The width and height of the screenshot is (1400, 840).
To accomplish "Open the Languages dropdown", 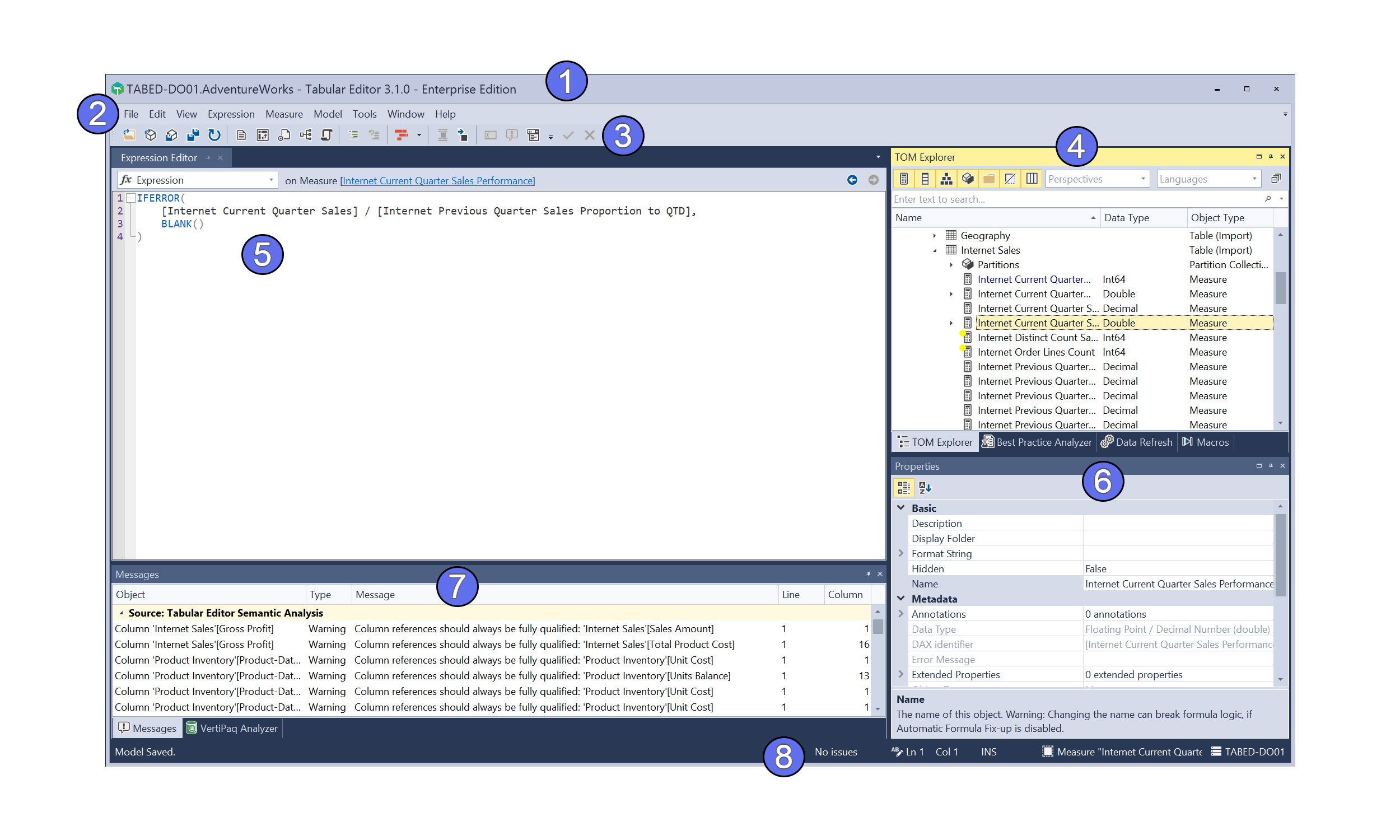I will (x=1207, y=178).
